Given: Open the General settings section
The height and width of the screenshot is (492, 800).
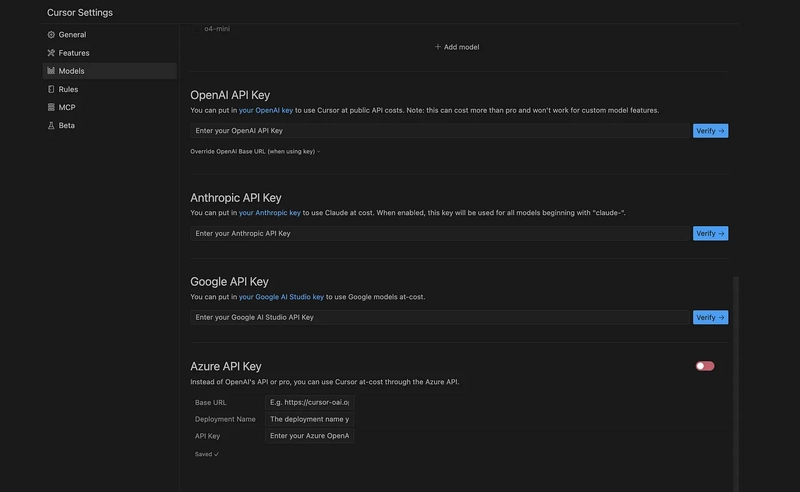Looking at the screenshot, I should click(x=110, y=35).
